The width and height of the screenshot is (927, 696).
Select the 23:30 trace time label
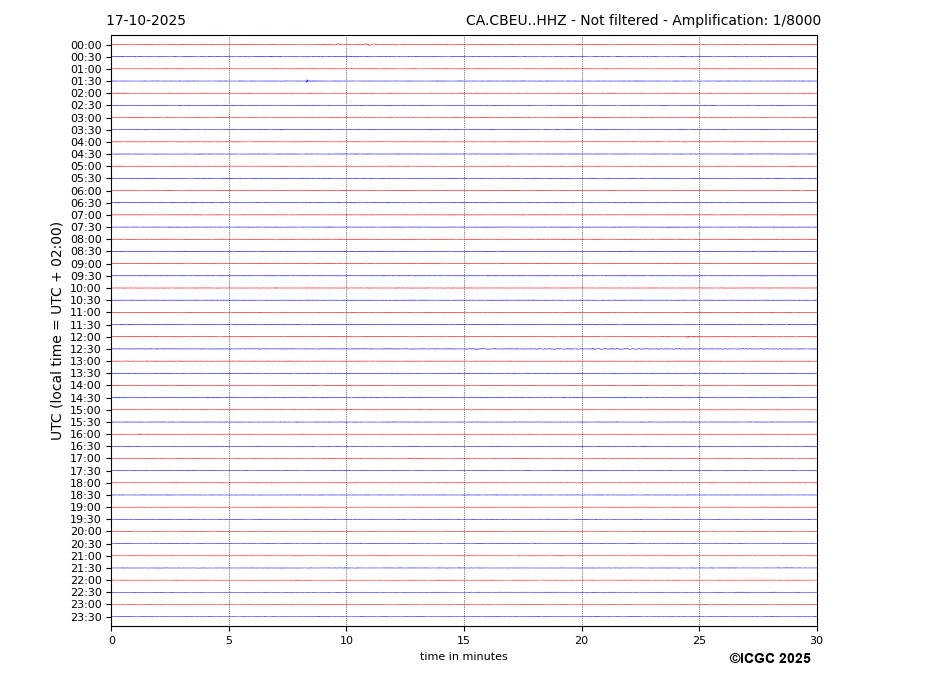pyautogui.click(x=86, y=617)
